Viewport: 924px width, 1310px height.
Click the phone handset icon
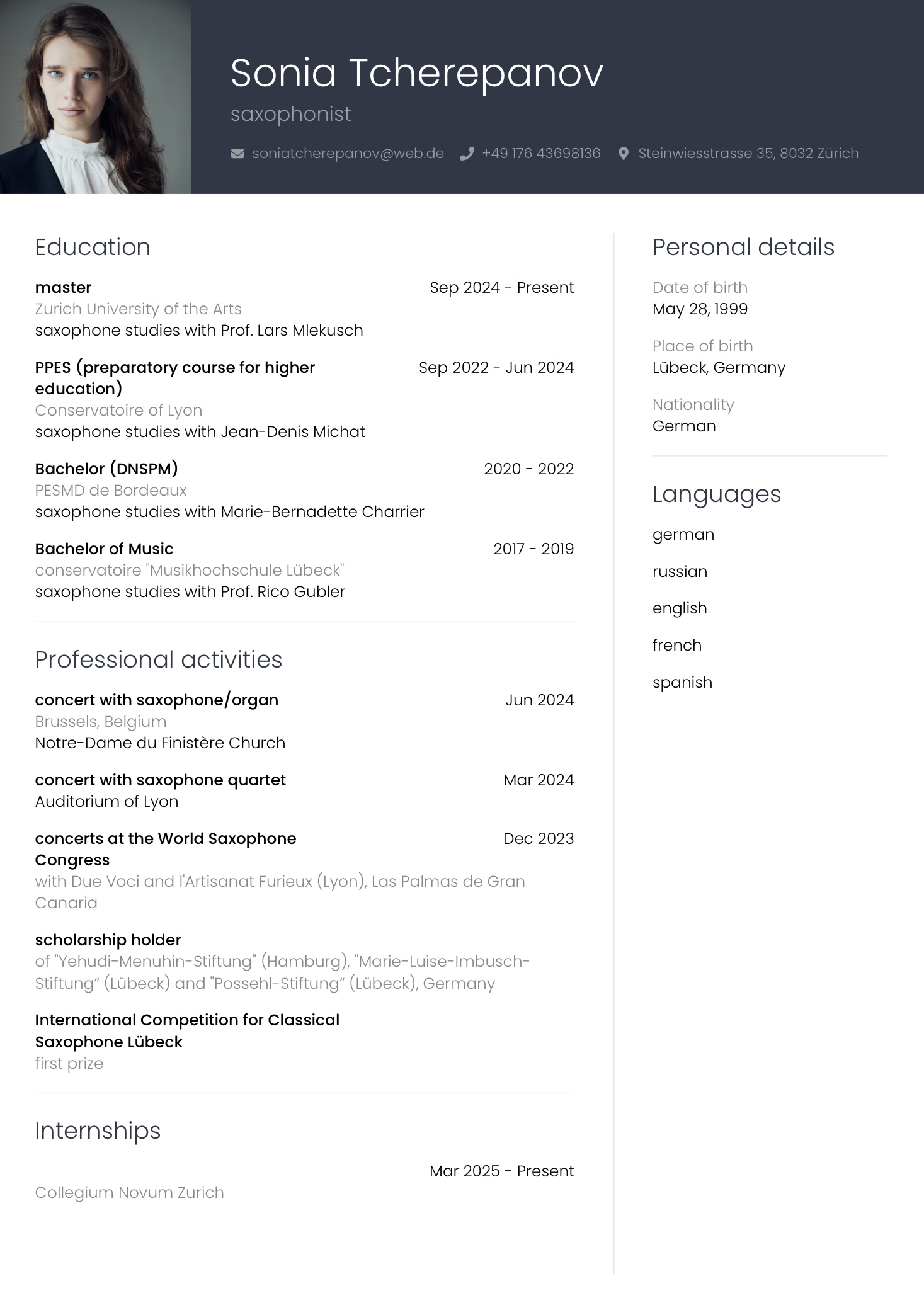467,154
